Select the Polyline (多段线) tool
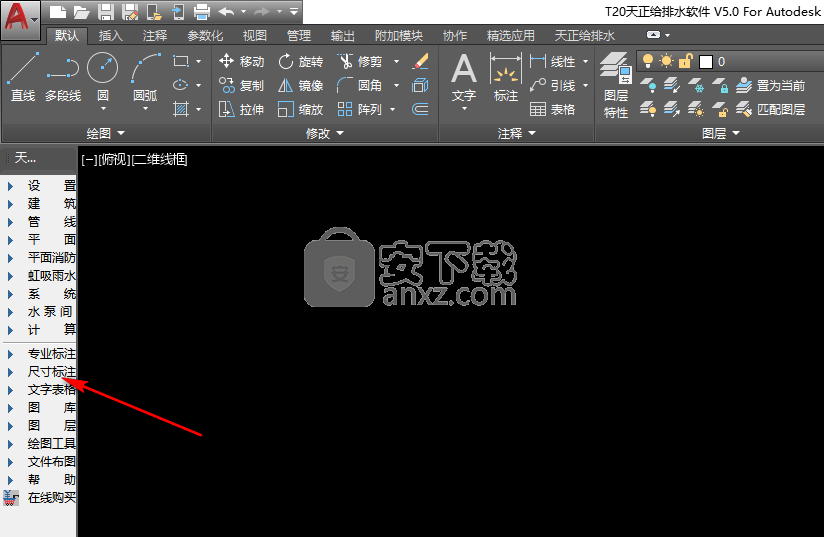This screenshot has height=537, width=824. (x=63, y=77)
